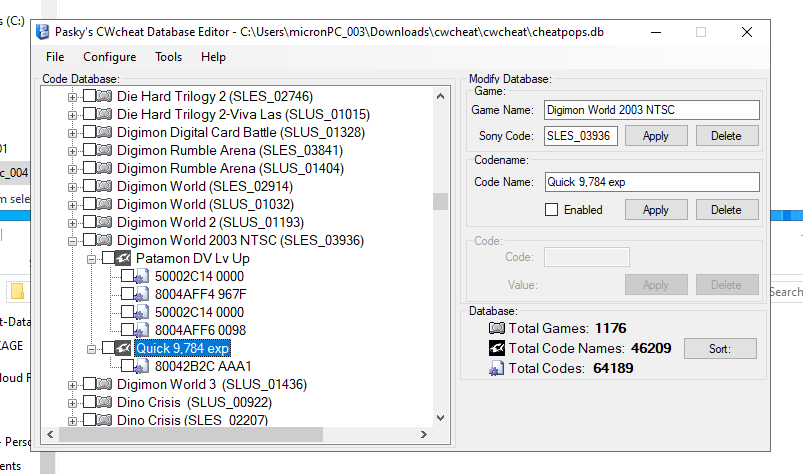Tick the checkbox for code 80042B2C AAA1

127,365
